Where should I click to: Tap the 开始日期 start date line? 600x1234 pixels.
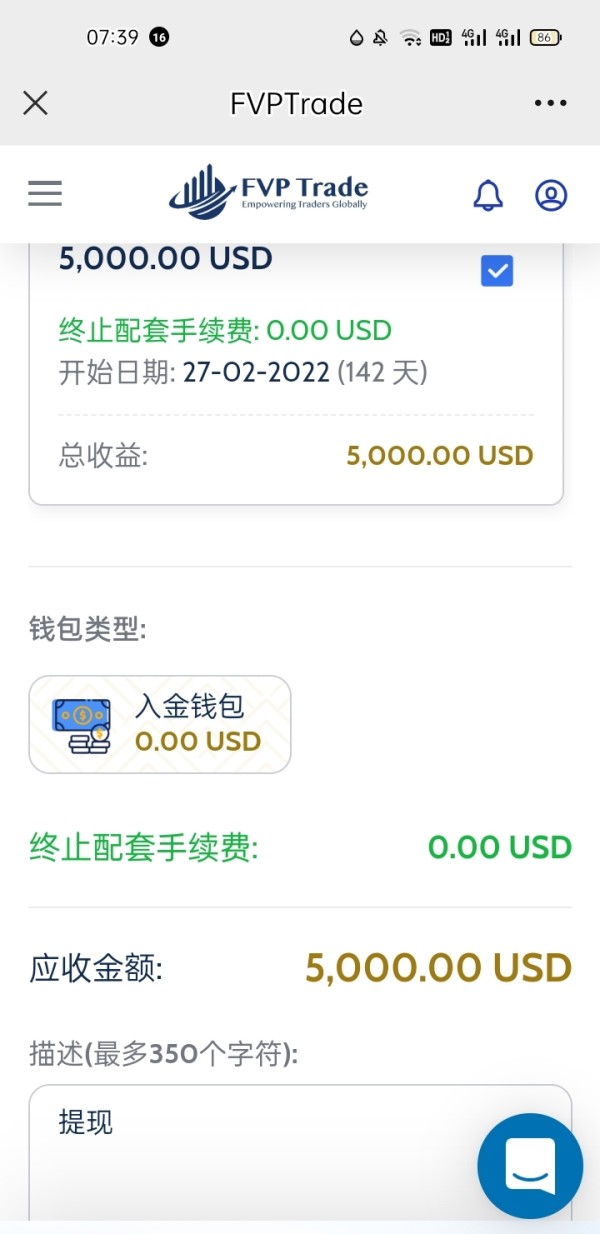pos(243,373)
